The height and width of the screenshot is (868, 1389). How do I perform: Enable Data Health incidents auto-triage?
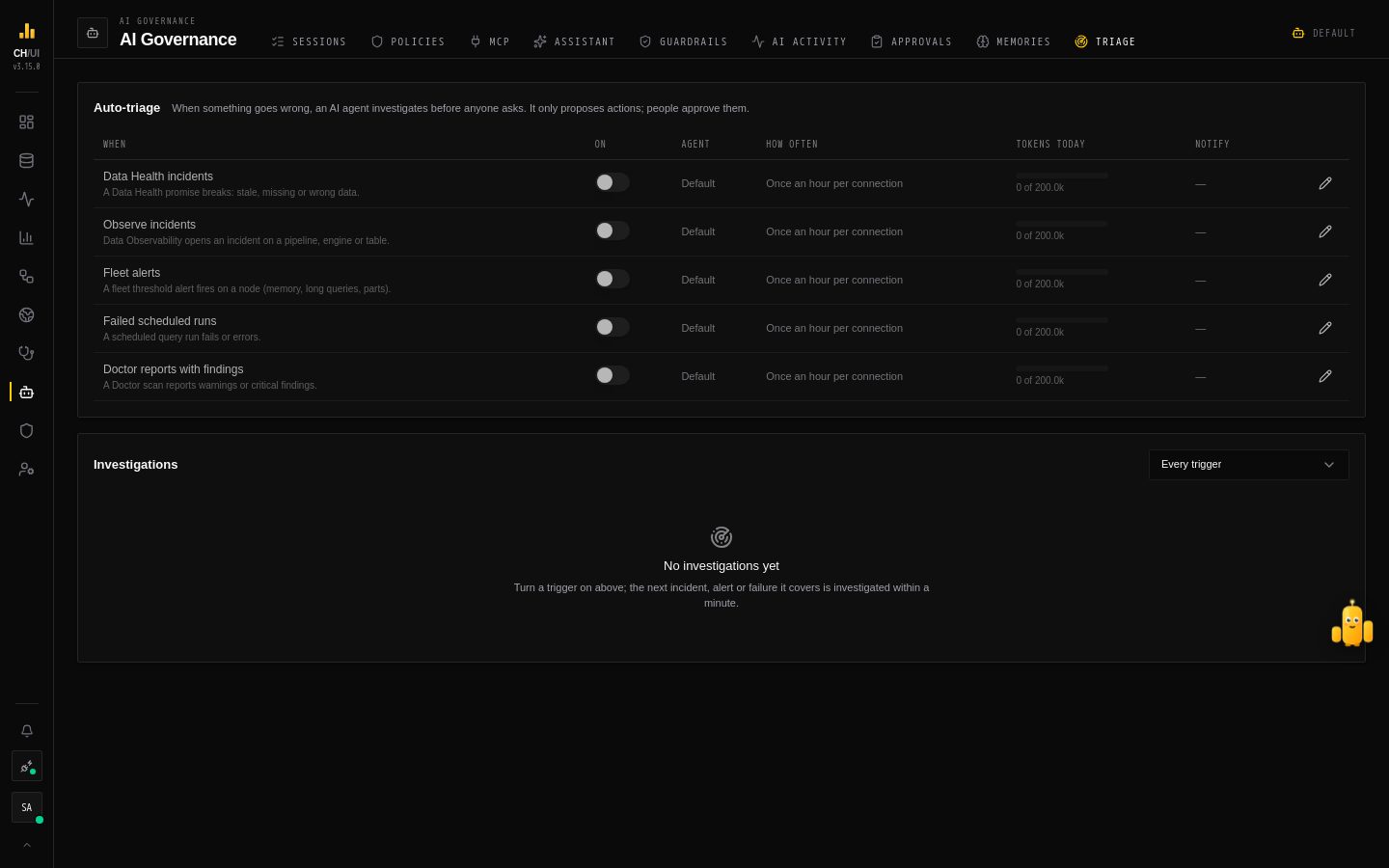[x=612, y=182]
